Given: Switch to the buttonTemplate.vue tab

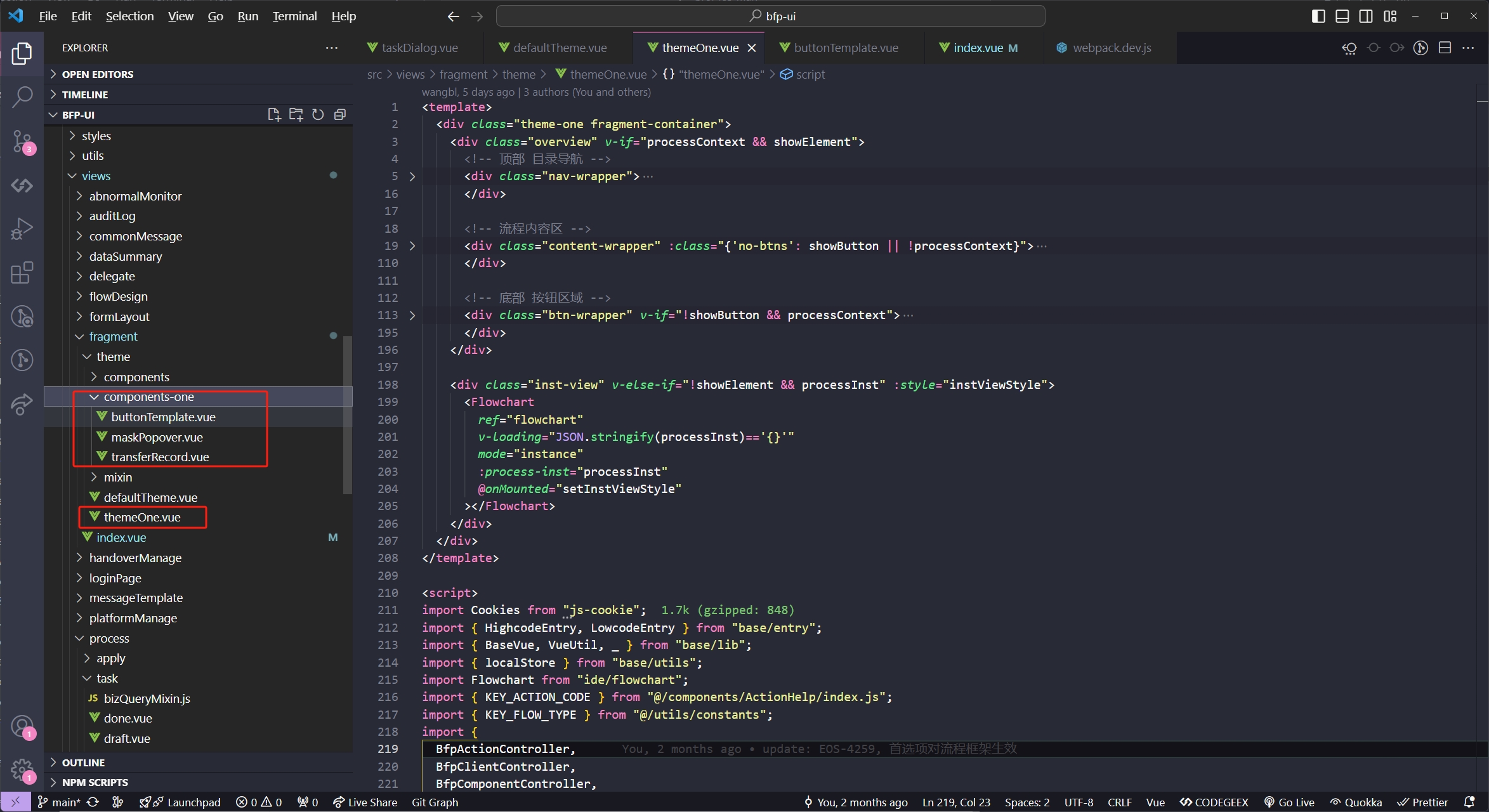Looking at the screenshot, I should 845,48.
